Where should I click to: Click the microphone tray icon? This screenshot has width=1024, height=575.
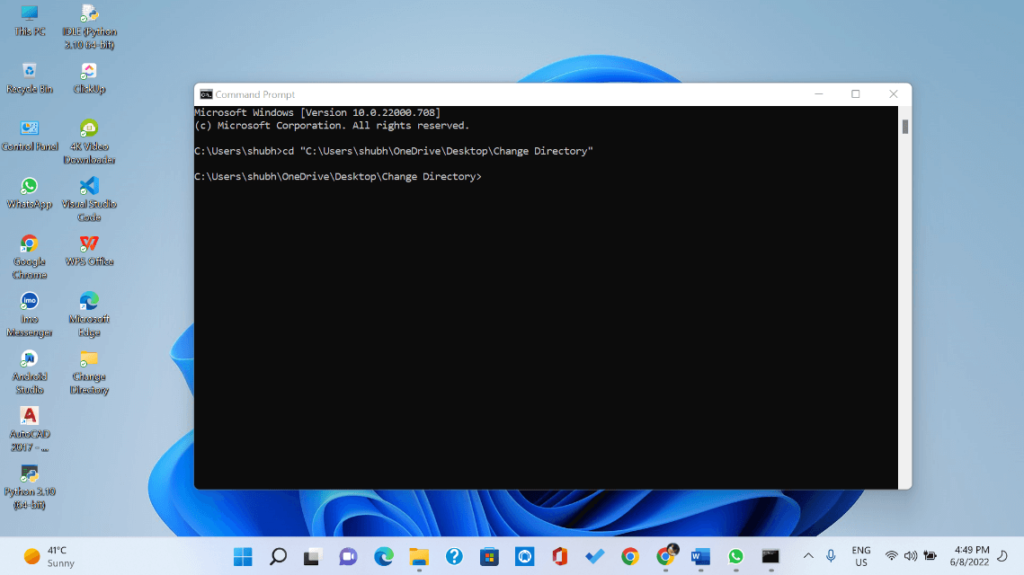click(831, 556)
